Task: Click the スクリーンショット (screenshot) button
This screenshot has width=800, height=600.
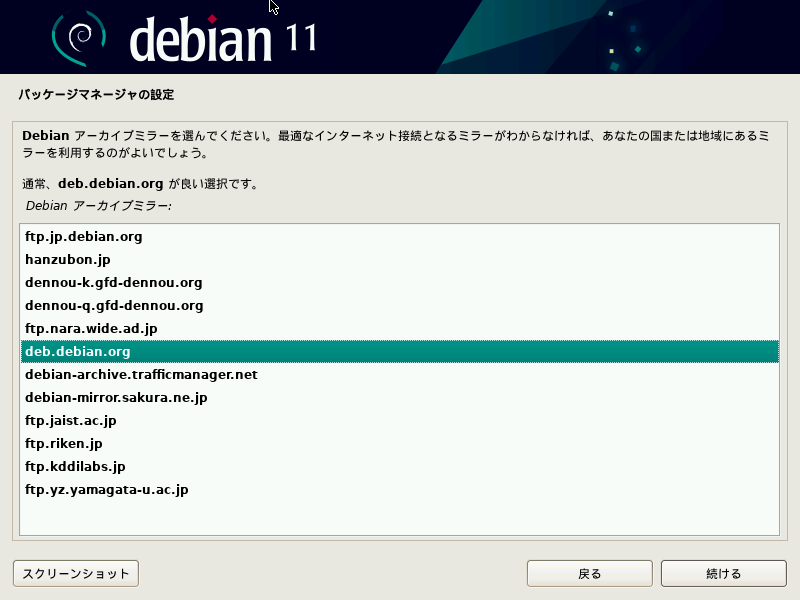Action: (76, 573)
